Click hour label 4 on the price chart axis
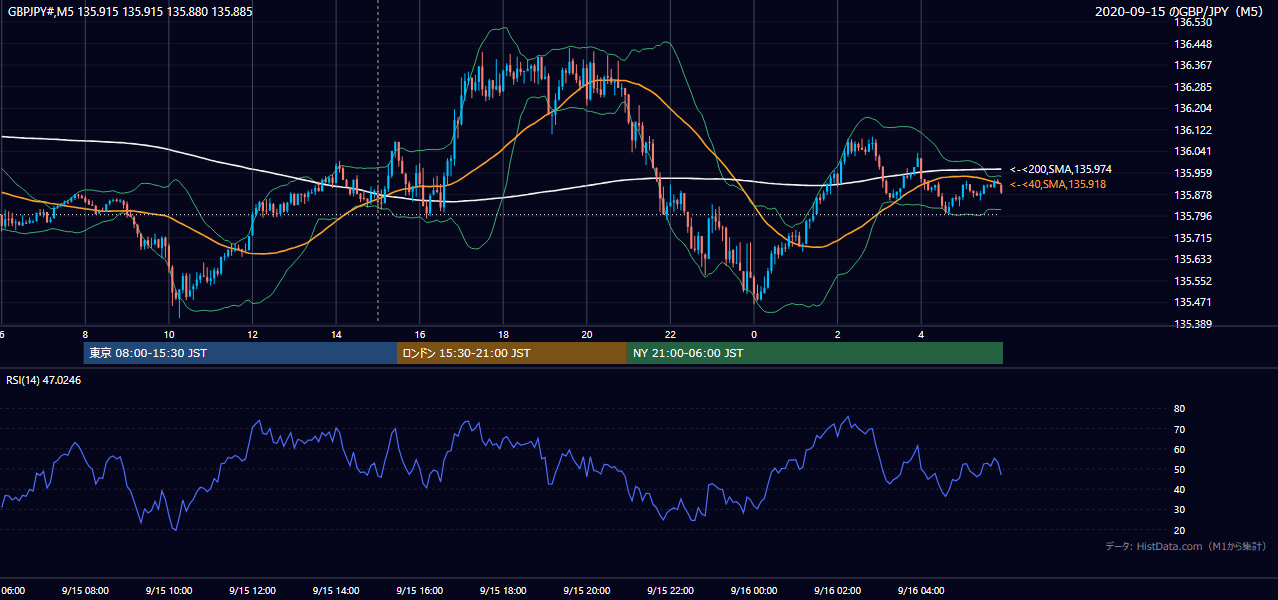 921,334
